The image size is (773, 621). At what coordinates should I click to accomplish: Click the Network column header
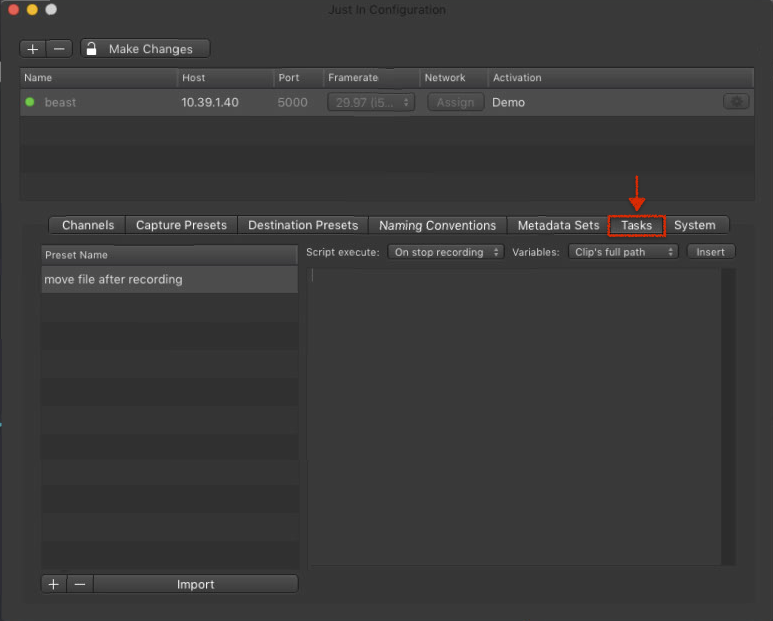click(x=454, y=78)
